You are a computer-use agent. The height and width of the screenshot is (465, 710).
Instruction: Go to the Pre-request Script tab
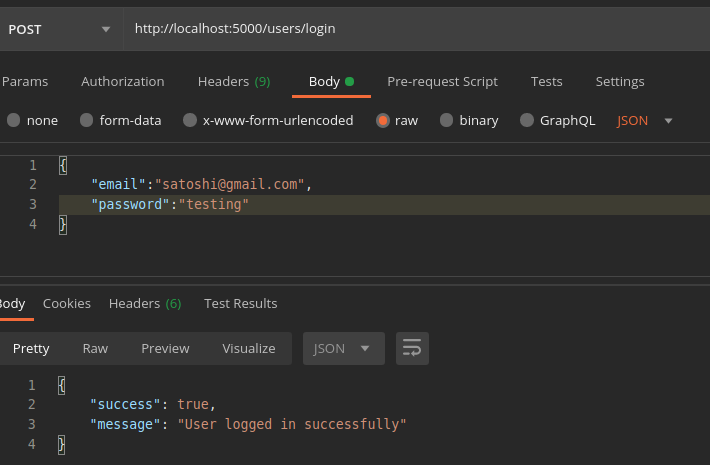[x=442, y=81]
